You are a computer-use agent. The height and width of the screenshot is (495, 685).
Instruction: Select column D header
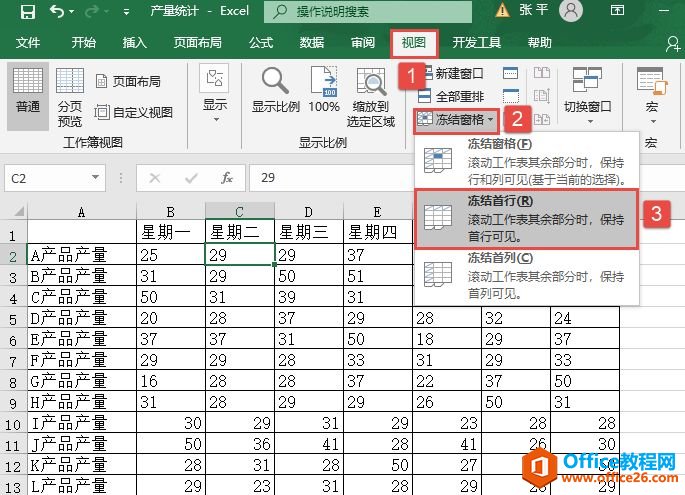click(x=309, y=212)
